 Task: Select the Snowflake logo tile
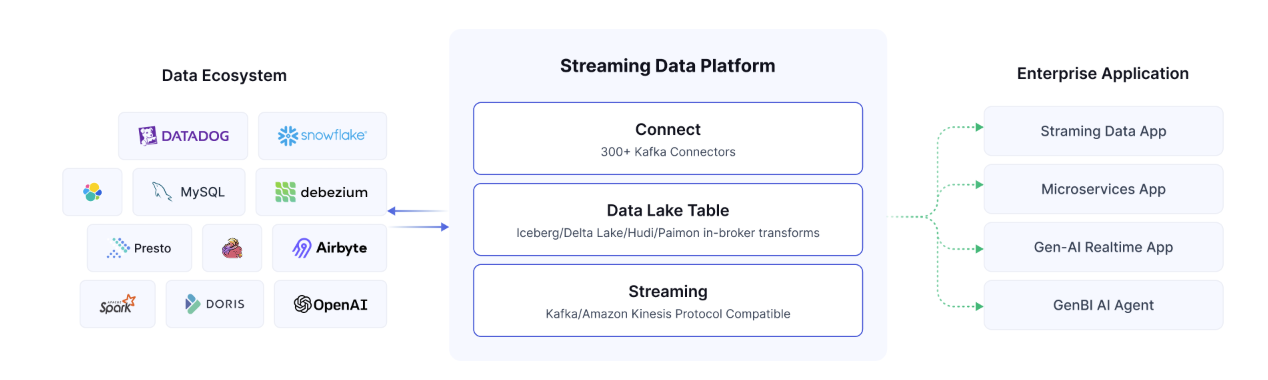pos(322,136)
